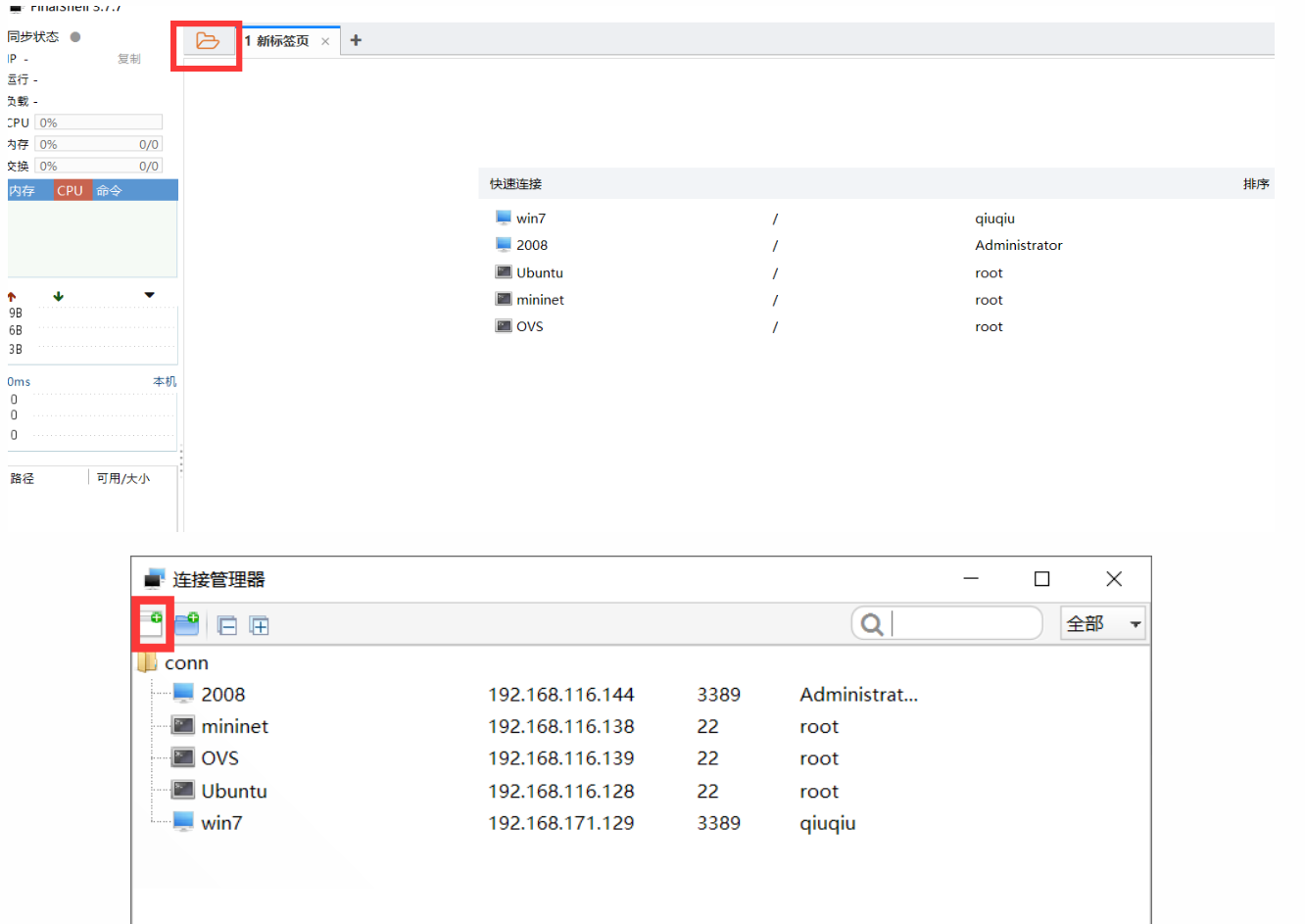The width and height of the screenshot is (1305, 924).
Task: Click the search magnifier icon
Action: point(871,623)
